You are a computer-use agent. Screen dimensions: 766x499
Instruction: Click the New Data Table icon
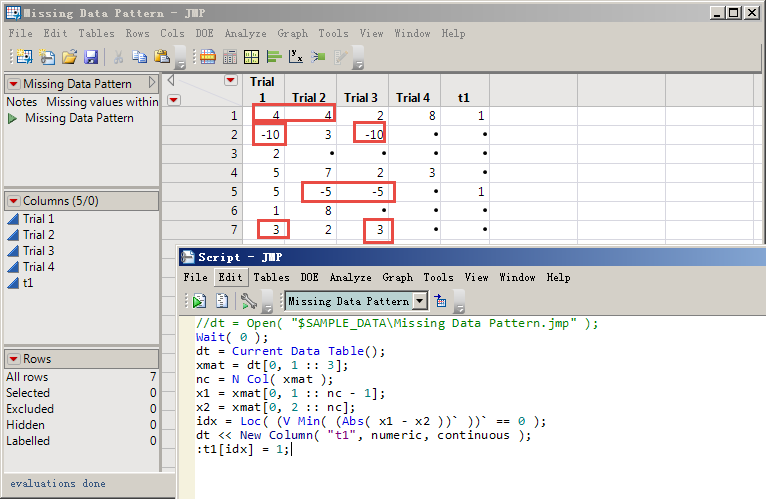point(23,56)
